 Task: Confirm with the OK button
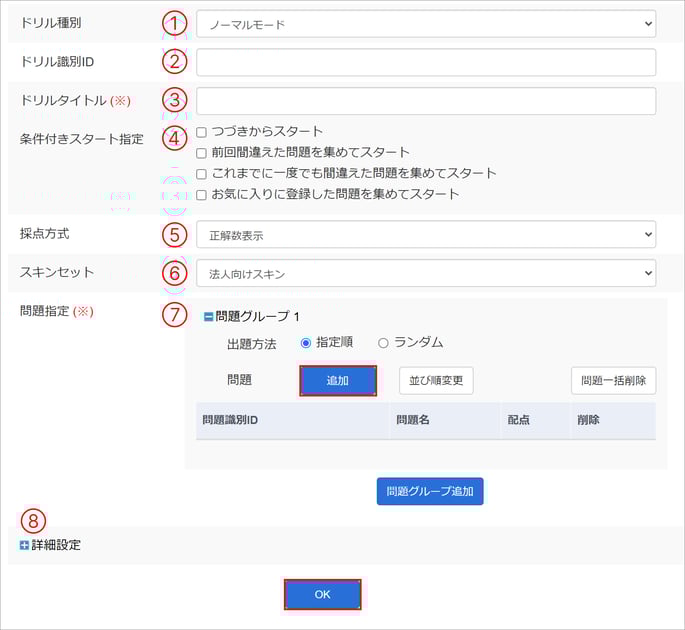pyautogui.click(x=322, y=594)
